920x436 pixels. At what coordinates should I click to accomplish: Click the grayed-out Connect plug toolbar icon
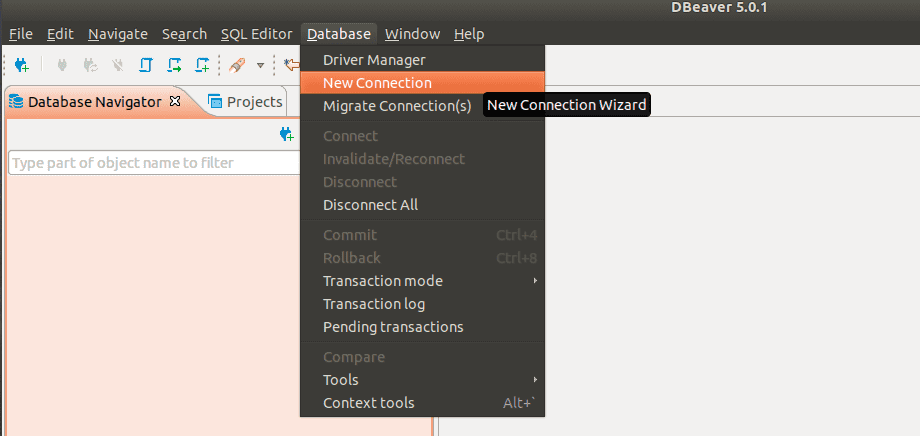tap(62, 65)
